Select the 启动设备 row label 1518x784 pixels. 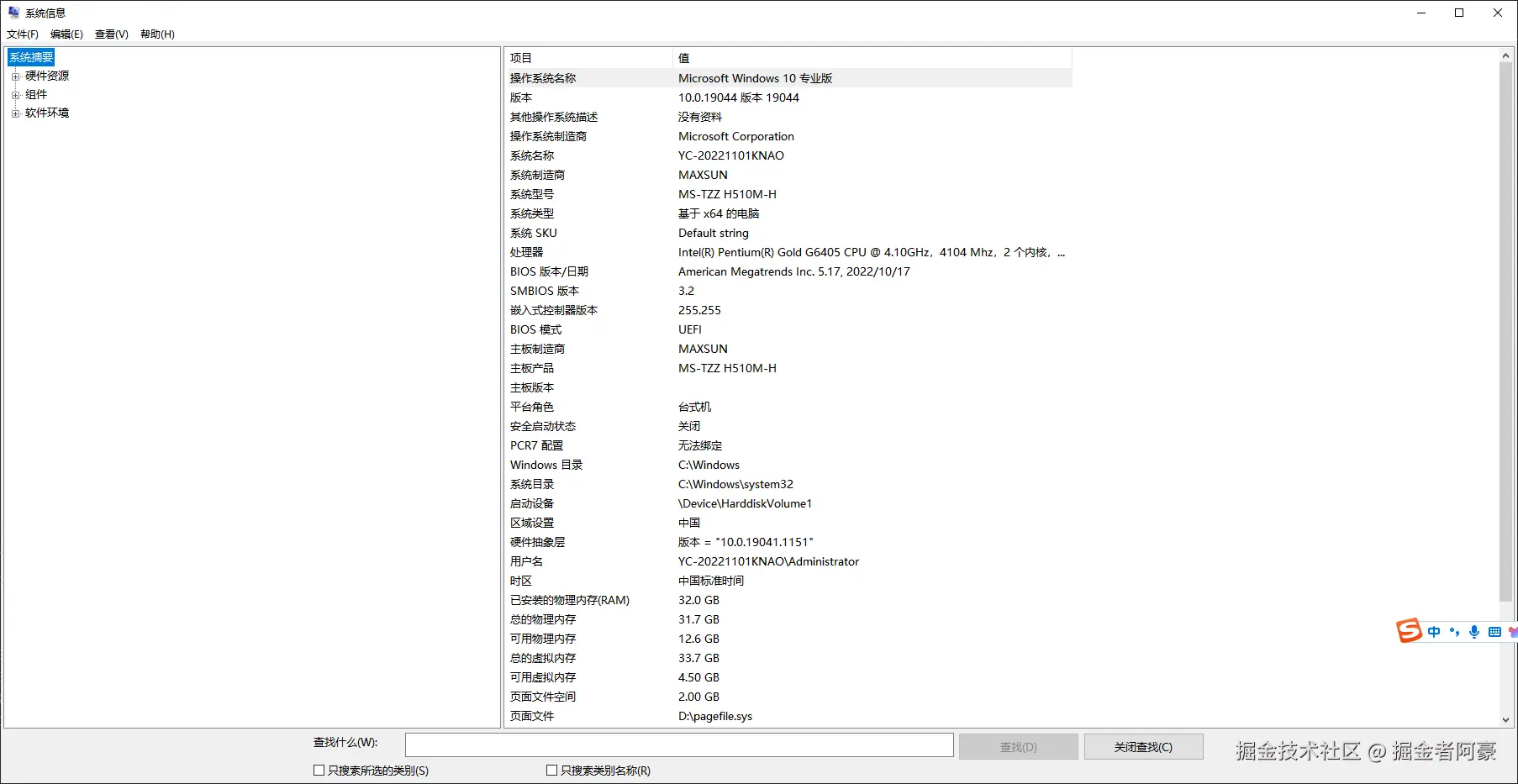coord(532,503)
